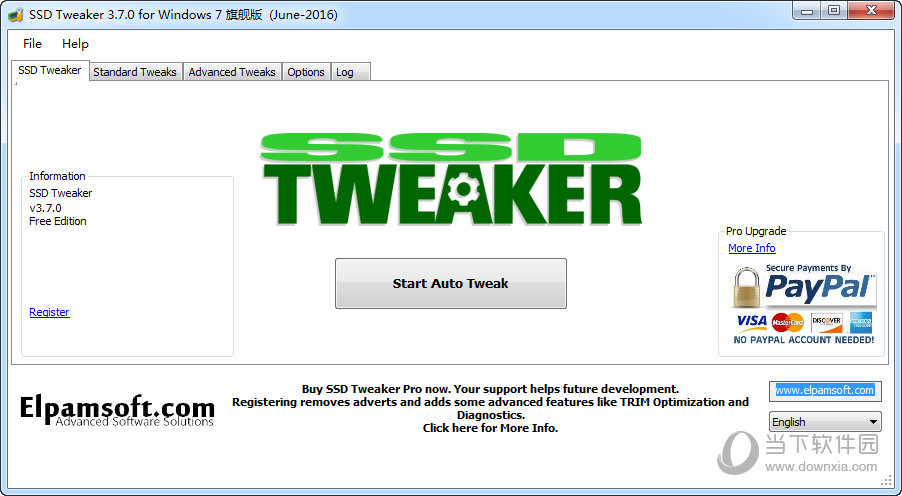Select the SSD Tweaker tab
902x496 pixels.
[x=50, y=70]
